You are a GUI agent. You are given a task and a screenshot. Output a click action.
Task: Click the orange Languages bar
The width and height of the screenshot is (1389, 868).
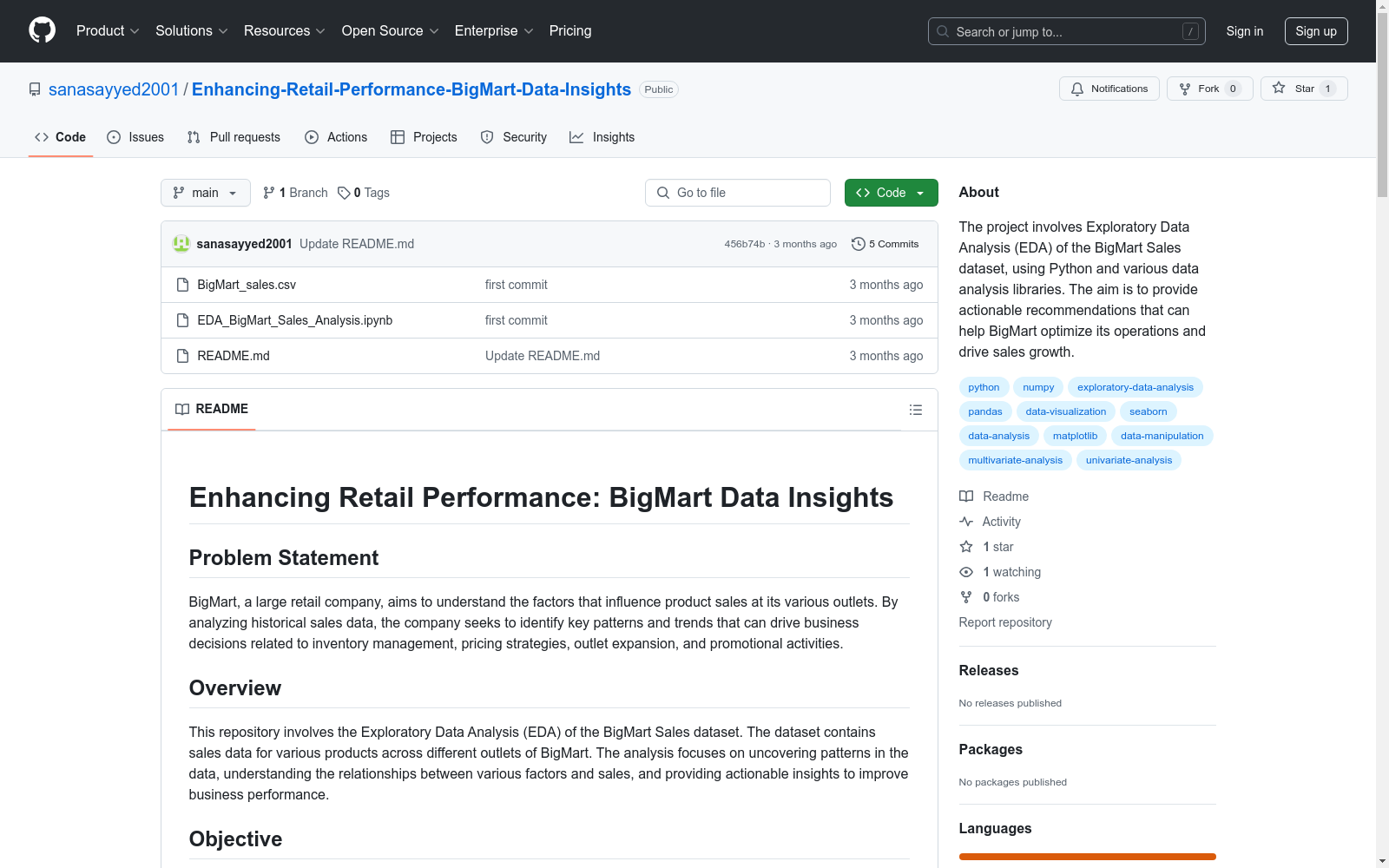coord(1087,857)
